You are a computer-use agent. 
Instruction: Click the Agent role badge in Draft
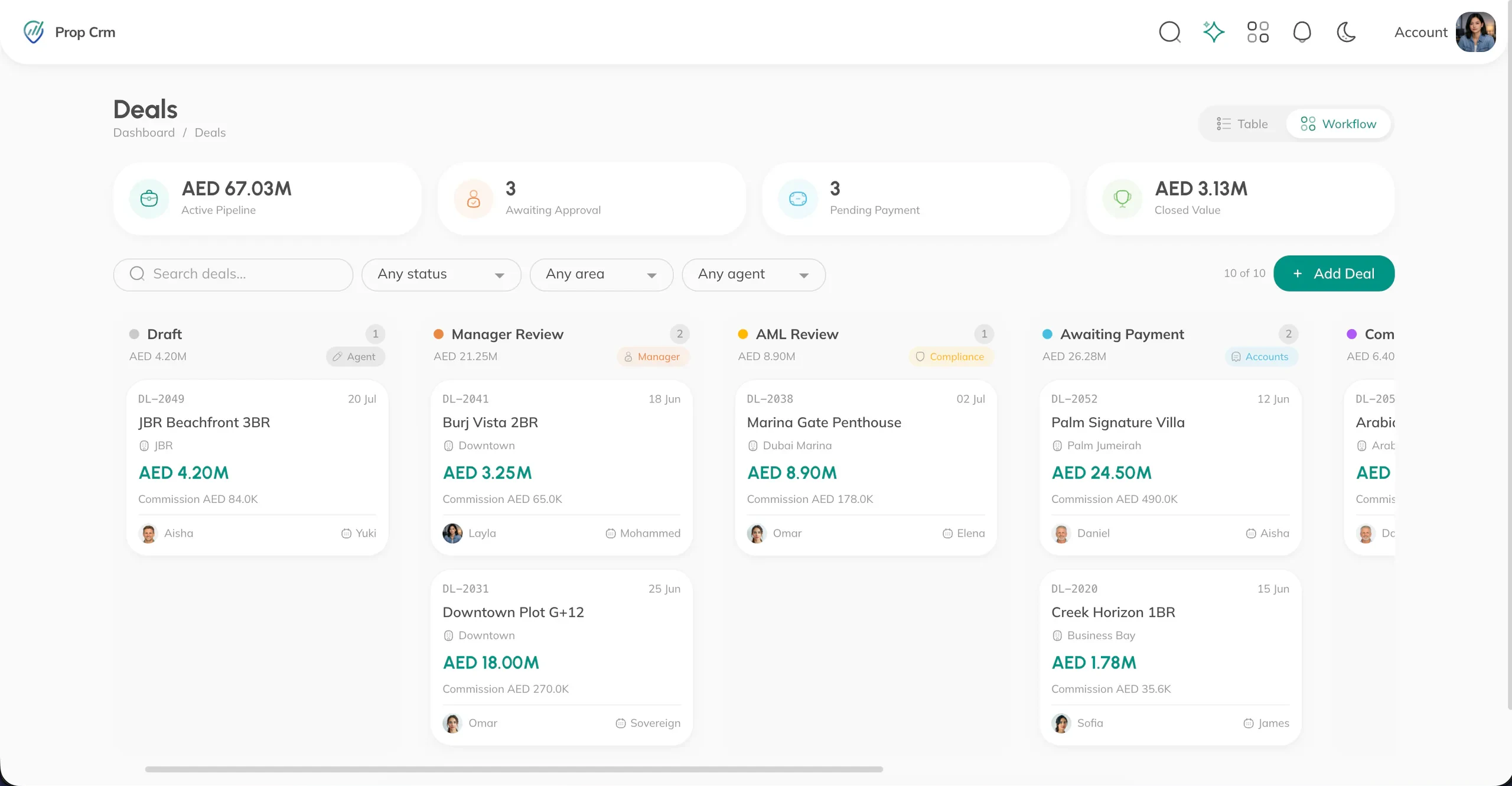355,357
